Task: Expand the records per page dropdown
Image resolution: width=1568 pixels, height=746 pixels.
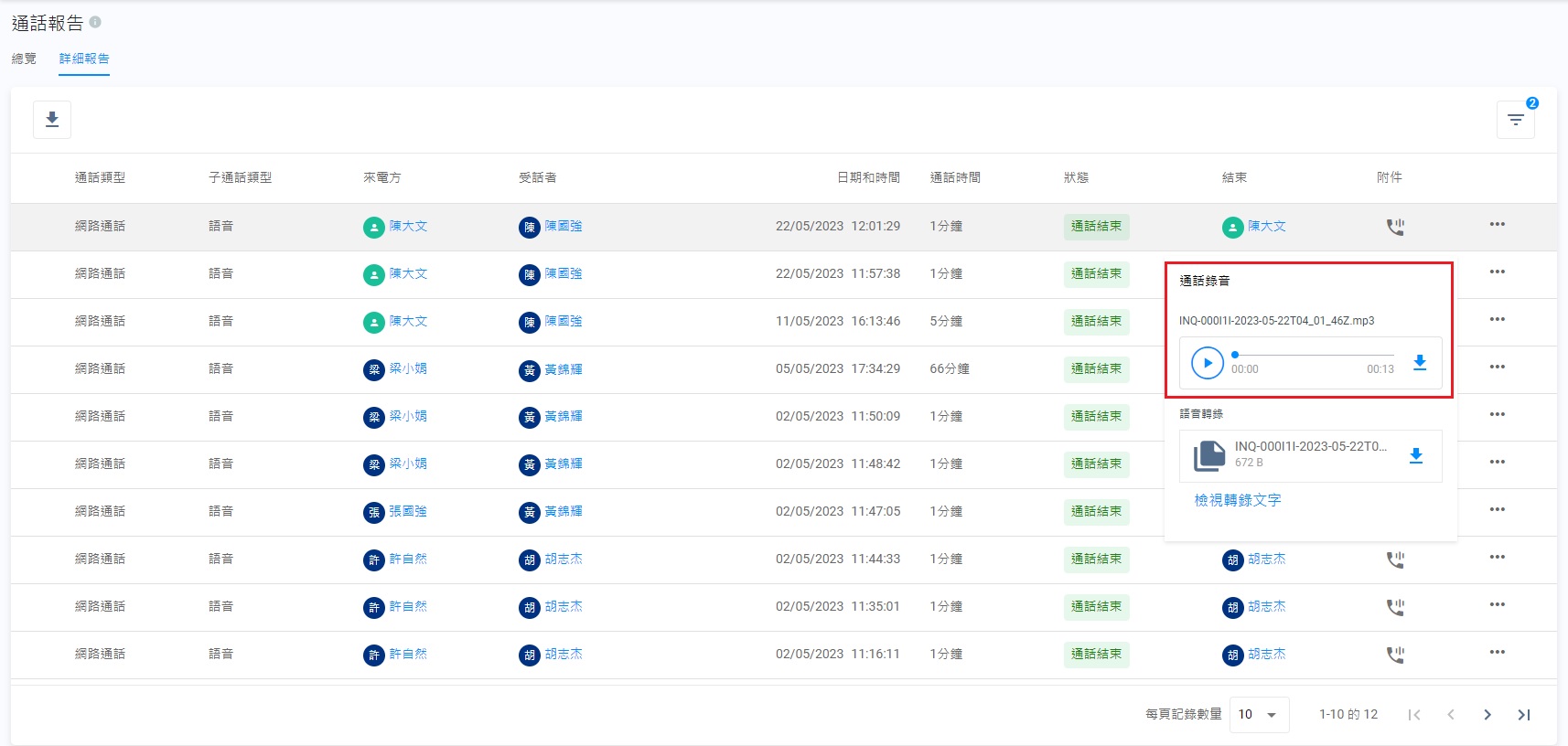Action: [1259, 715]
